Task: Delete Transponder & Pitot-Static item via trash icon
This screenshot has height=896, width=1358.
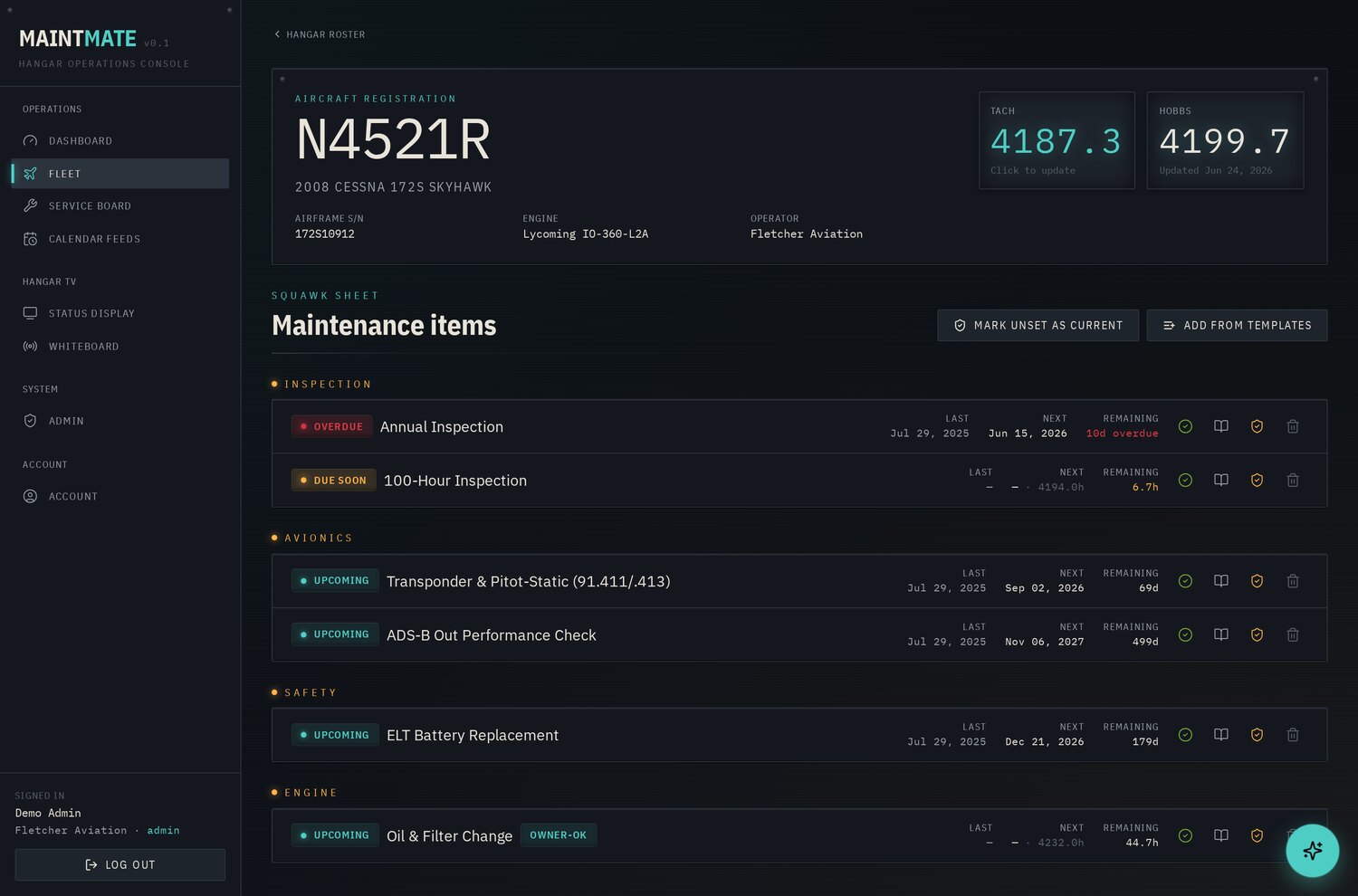Action: tap(1293, 581)
